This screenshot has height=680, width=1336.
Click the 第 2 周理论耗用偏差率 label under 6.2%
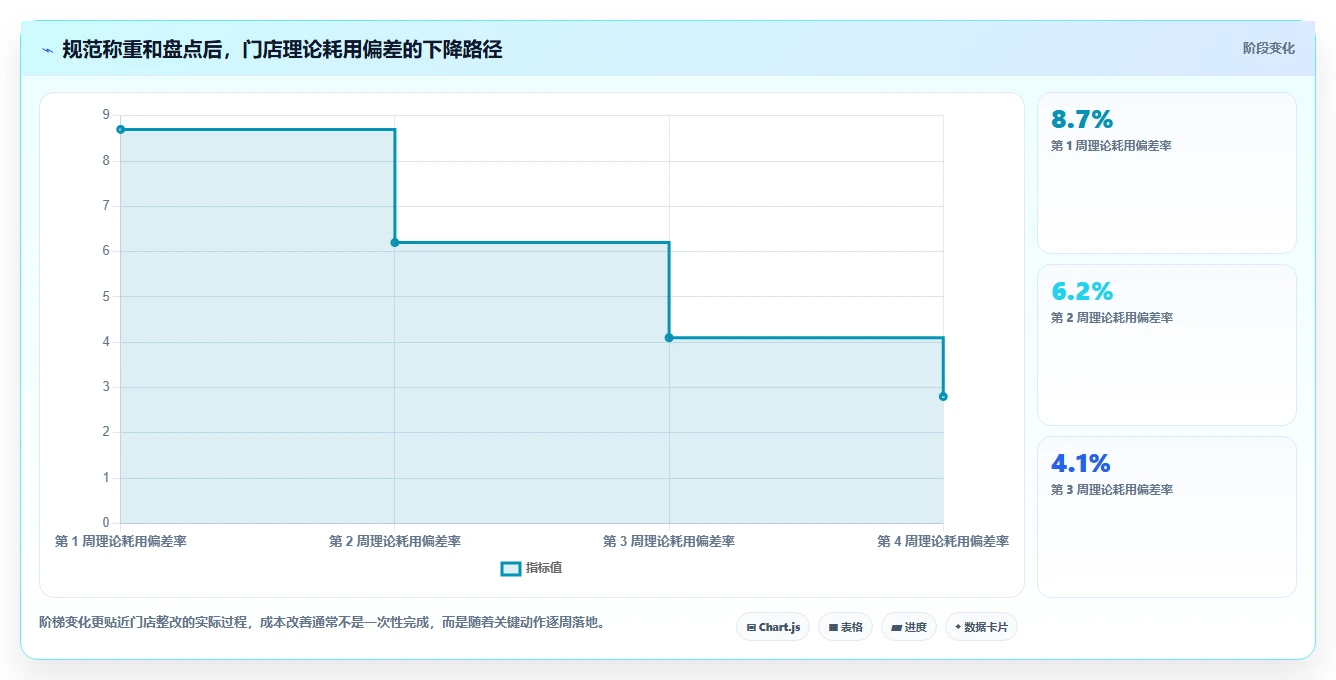pos(1111,318)
